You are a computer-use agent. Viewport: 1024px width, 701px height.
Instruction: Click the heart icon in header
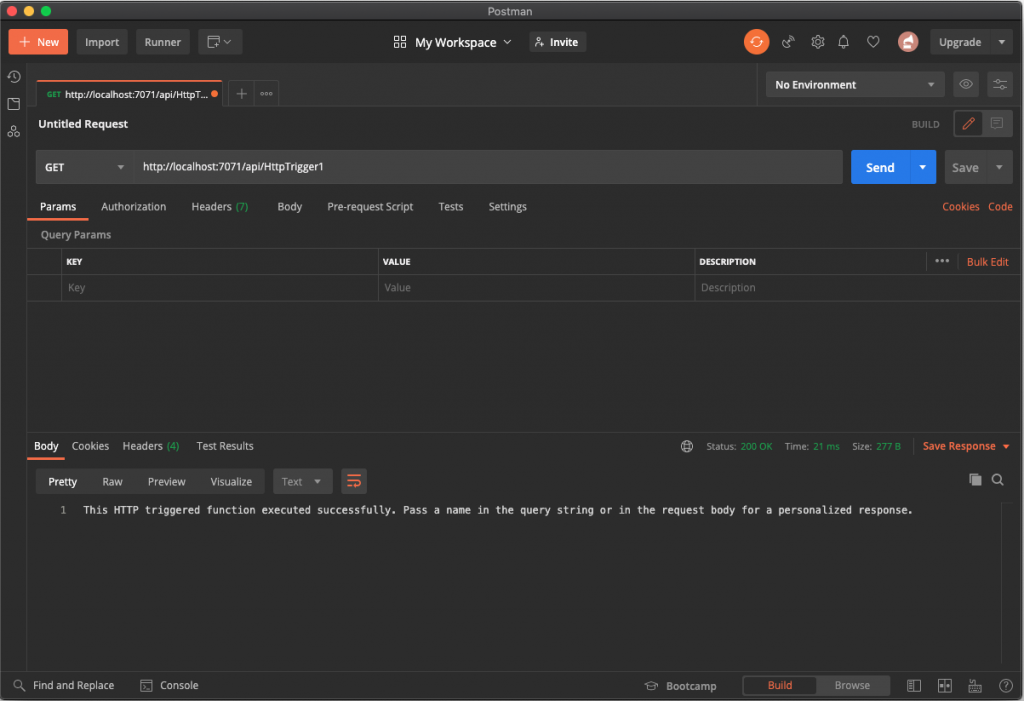[873, 42]
